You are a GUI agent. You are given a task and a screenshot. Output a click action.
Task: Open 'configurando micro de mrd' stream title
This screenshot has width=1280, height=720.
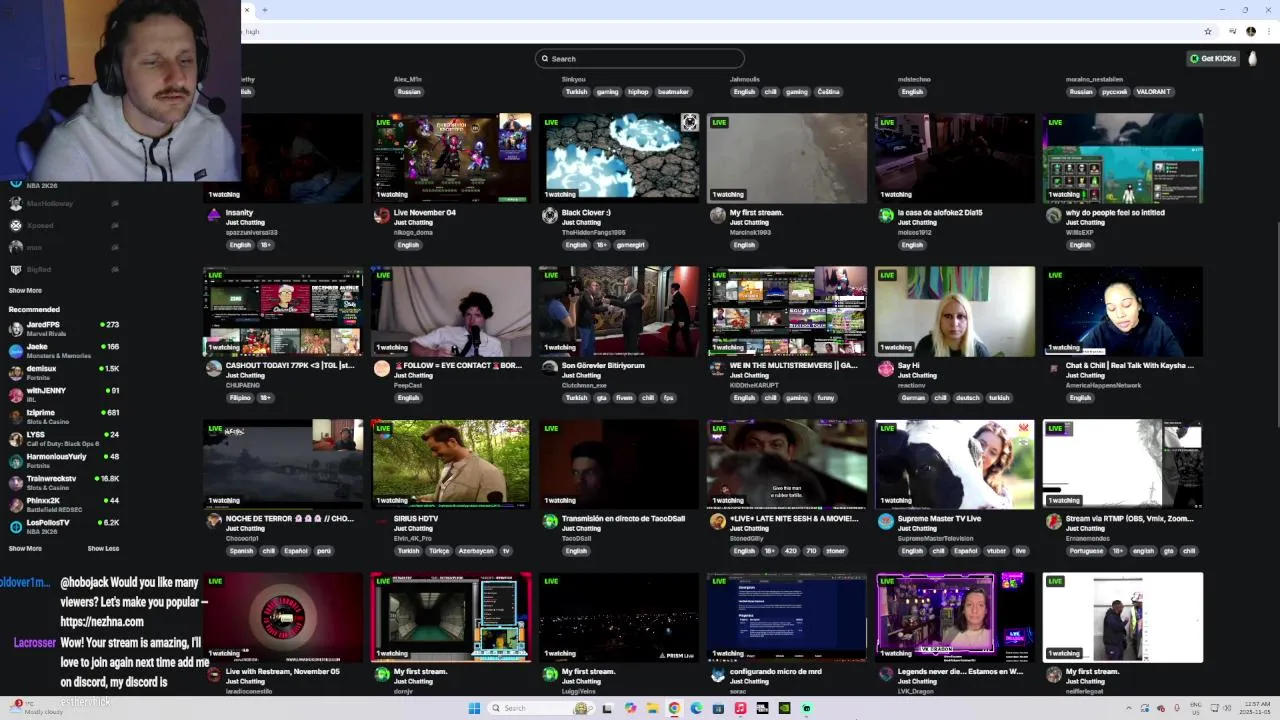pyautogui.click(x=776, y=671)
